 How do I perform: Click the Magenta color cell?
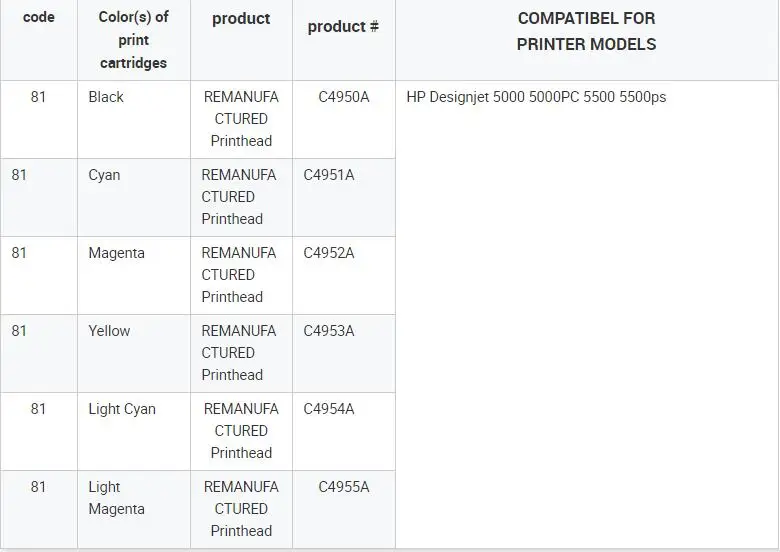(x=116, y=253)
